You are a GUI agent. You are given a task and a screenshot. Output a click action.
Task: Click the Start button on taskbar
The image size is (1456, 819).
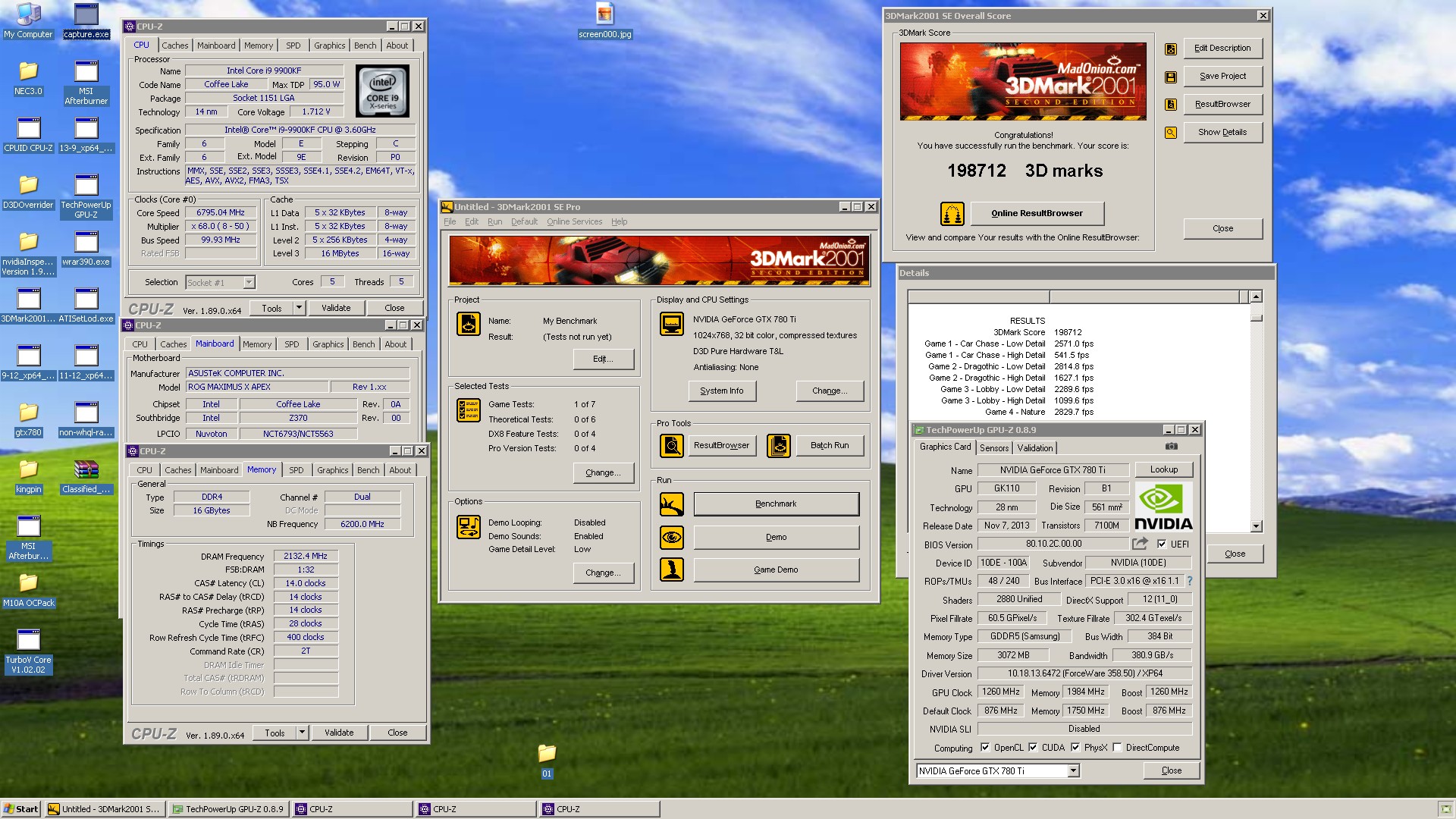[20, 809]
